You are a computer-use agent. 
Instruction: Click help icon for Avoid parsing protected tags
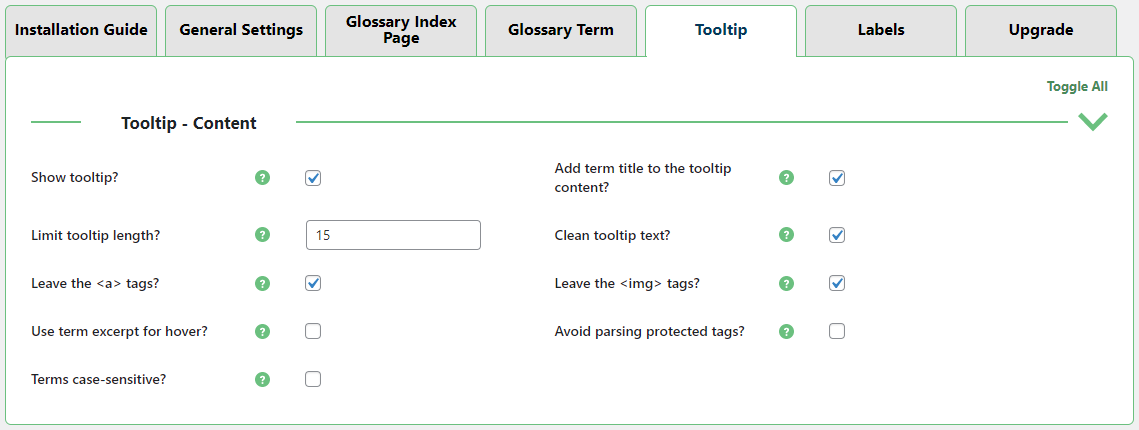pyautogui.click(x=786, y=331)
